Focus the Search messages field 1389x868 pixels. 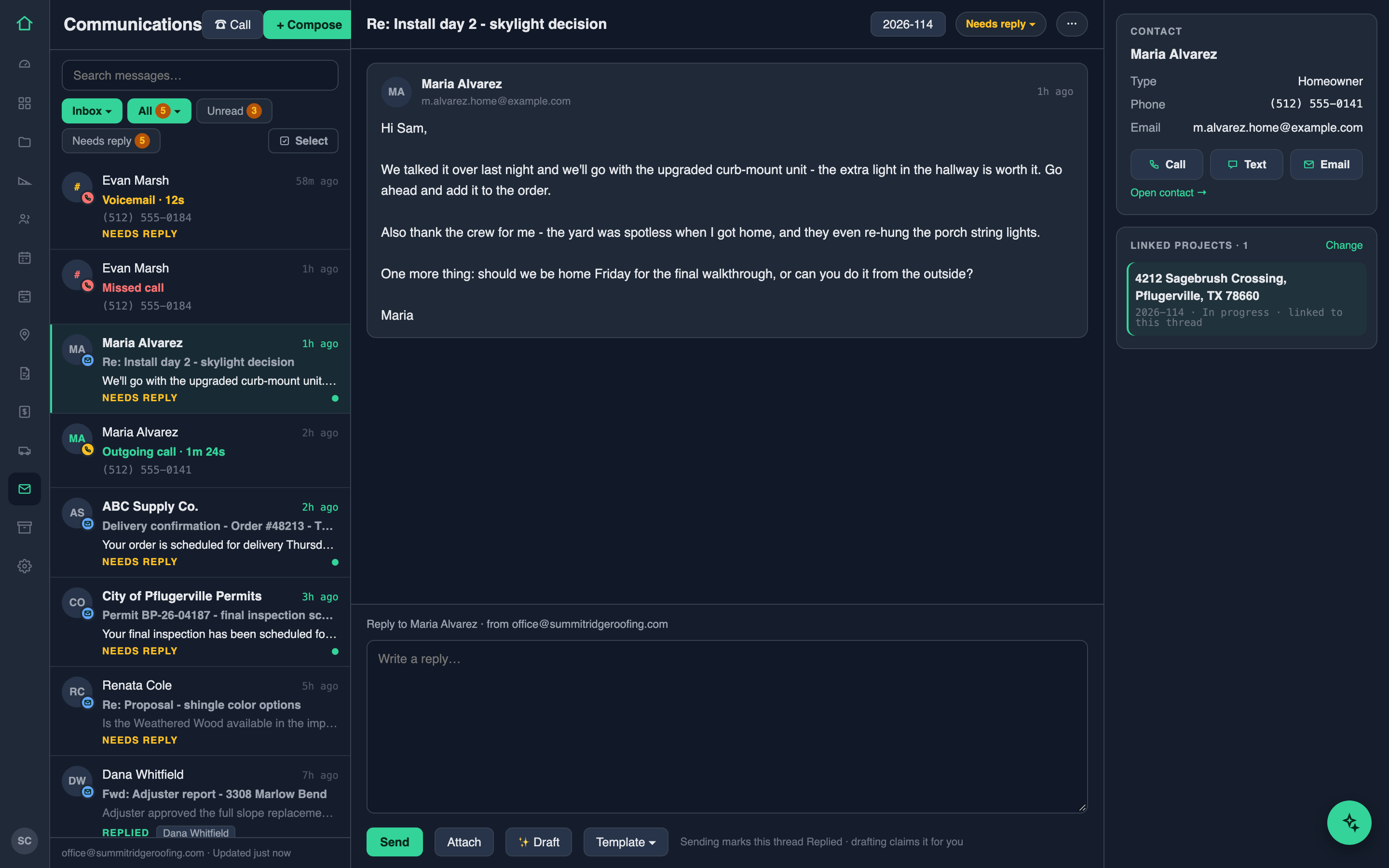click(x=200, y=75)
